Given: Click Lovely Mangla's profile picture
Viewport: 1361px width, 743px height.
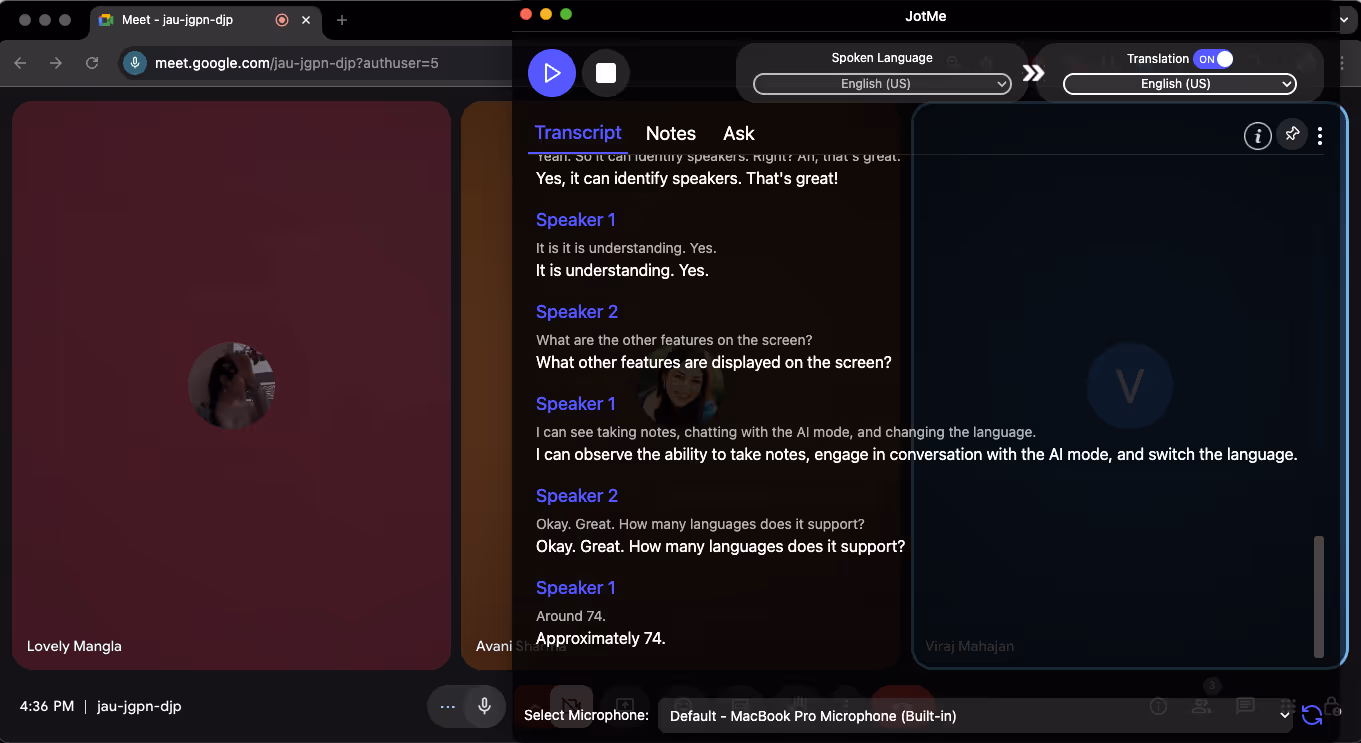Looking at the screenshot, I should coord(232,385).
